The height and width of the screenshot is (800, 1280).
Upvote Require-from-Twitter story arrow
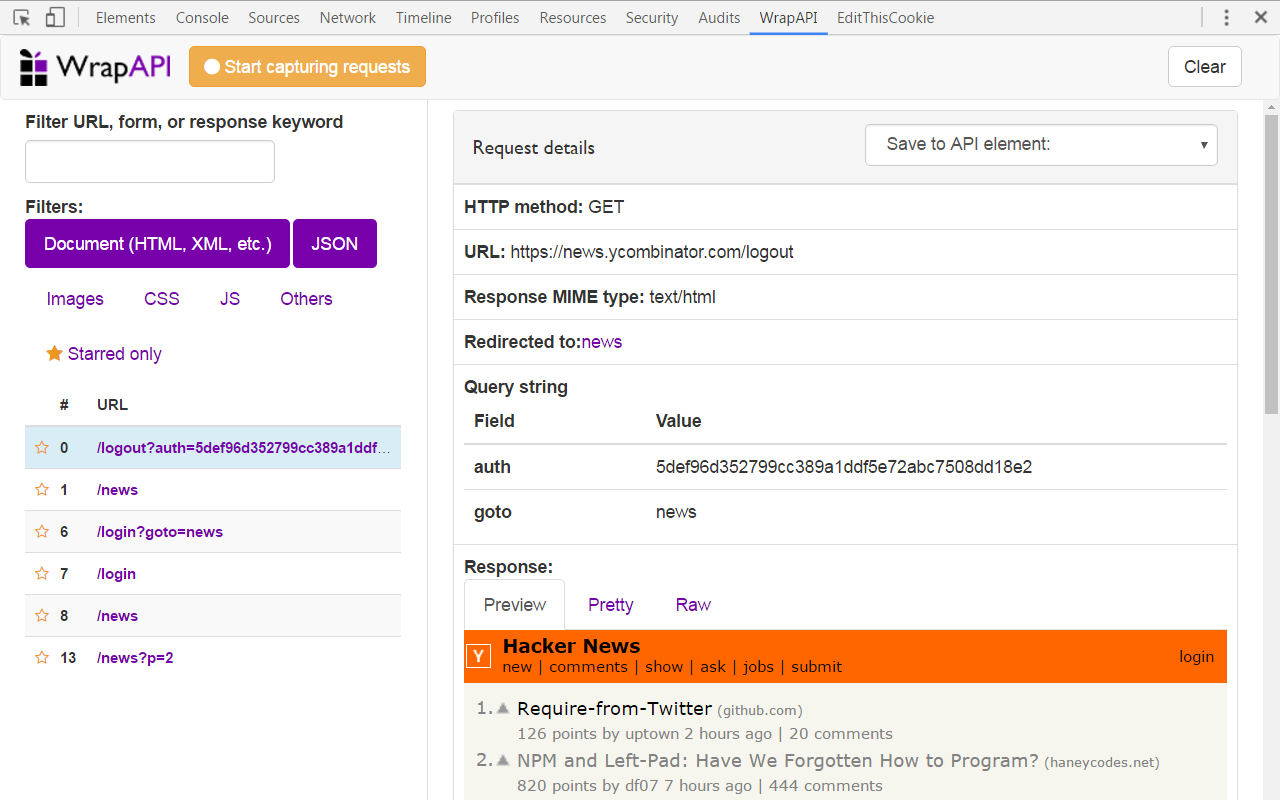[x=503, y=708]
